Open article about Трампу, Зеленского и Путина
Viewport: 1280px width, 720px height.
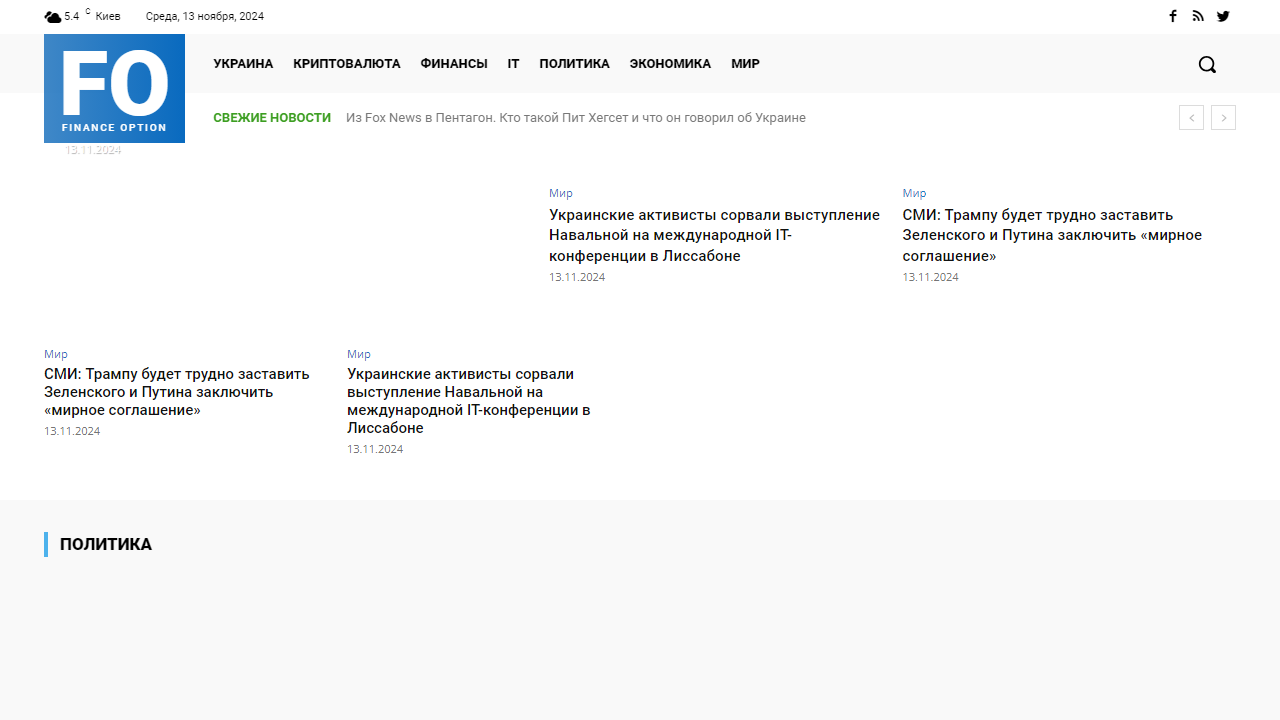click(1051, 235)
